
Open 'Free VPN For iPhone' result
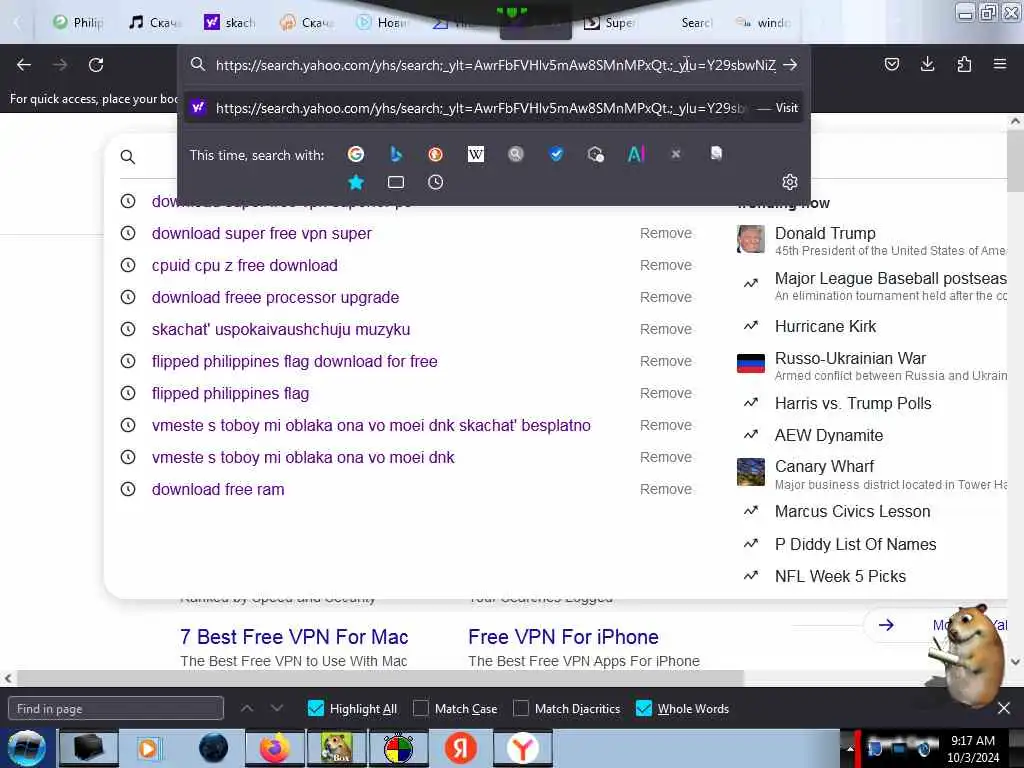pyautogui.click(x=563, y=637)
